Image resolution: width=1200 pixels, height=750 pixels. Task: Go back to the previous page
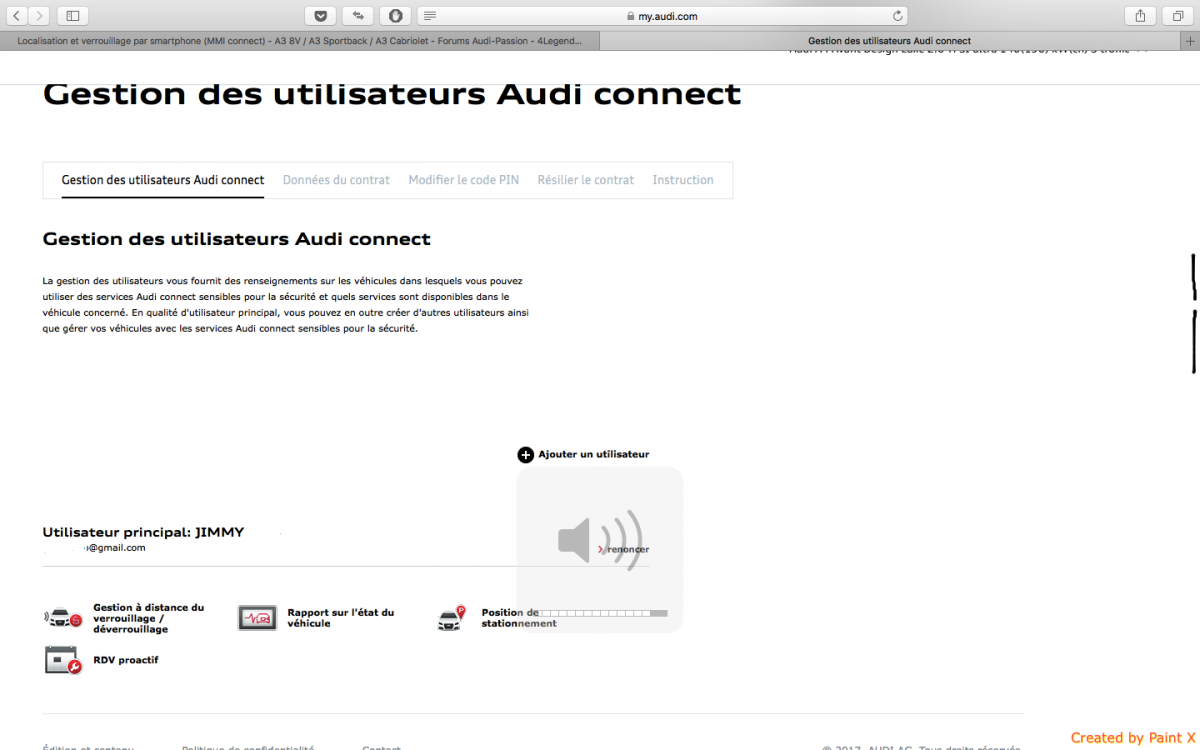[17, 15]
